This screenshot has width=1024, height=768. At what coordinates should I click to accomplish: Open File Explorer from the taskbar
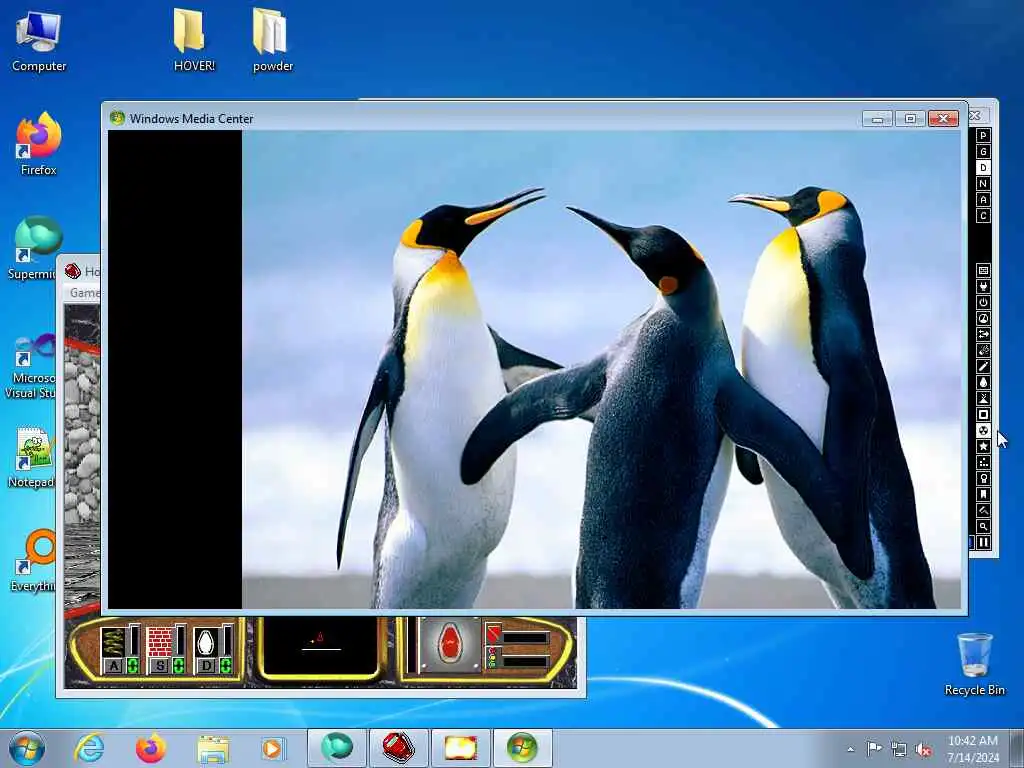click(x=213, y=748)
